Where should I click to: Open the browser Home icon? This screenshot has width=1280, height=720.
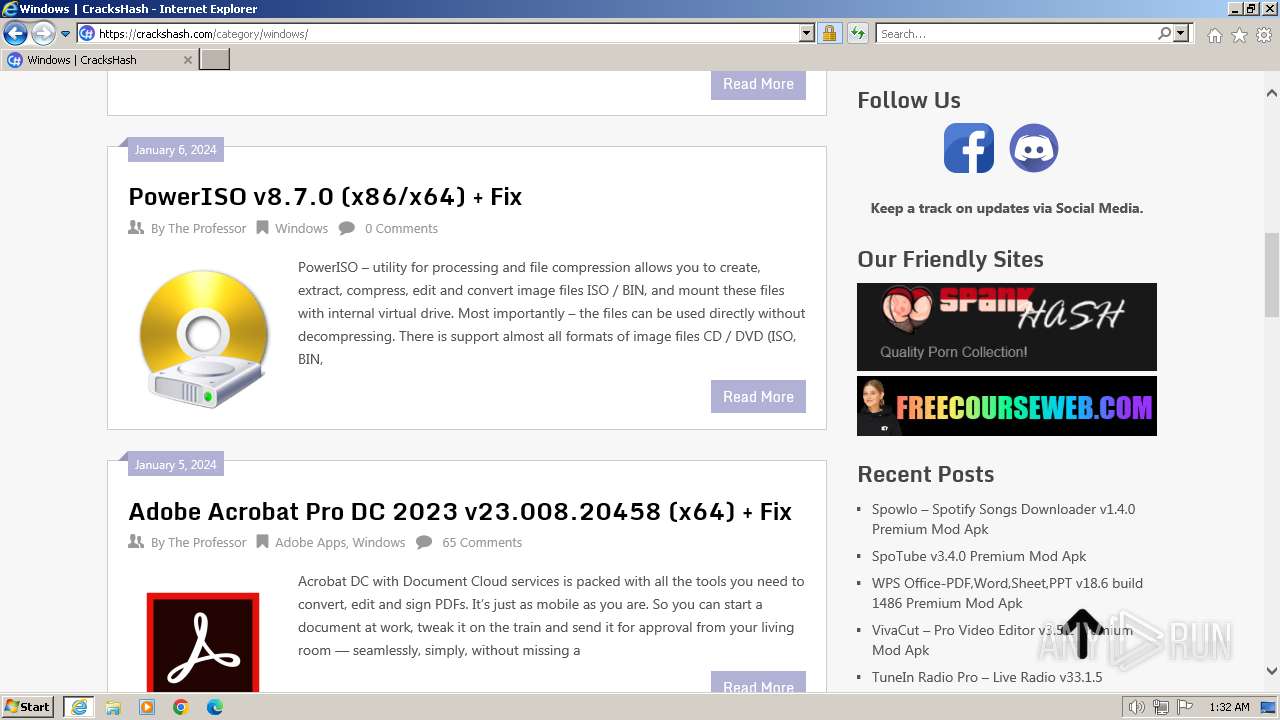click(x=1214, y=35)
